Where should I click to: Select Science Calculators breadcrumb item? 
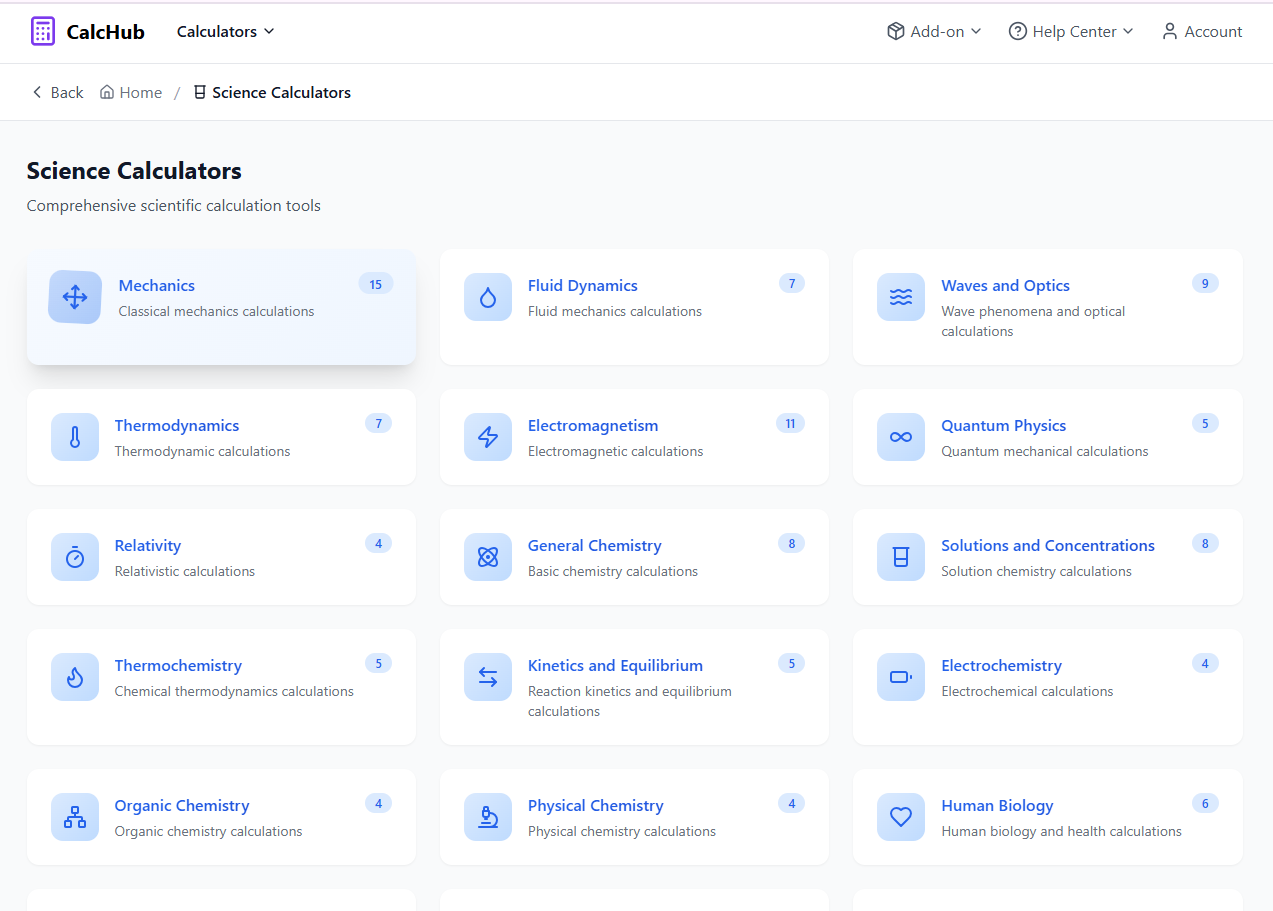point(272,92)
